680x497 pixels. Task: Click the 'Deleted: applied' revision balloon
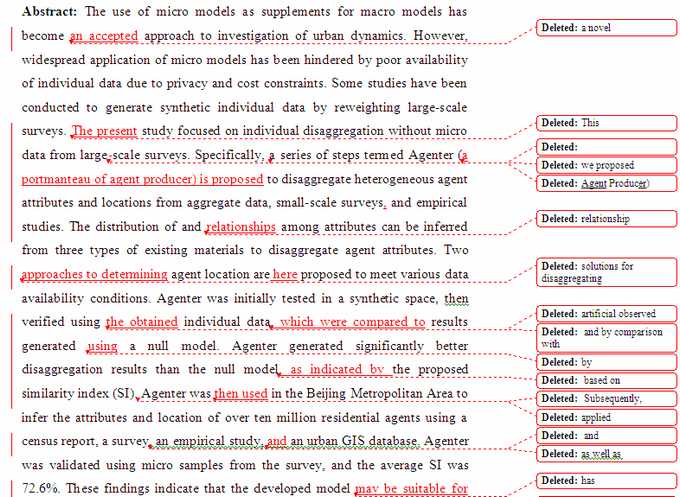click(x=606, y=417)
